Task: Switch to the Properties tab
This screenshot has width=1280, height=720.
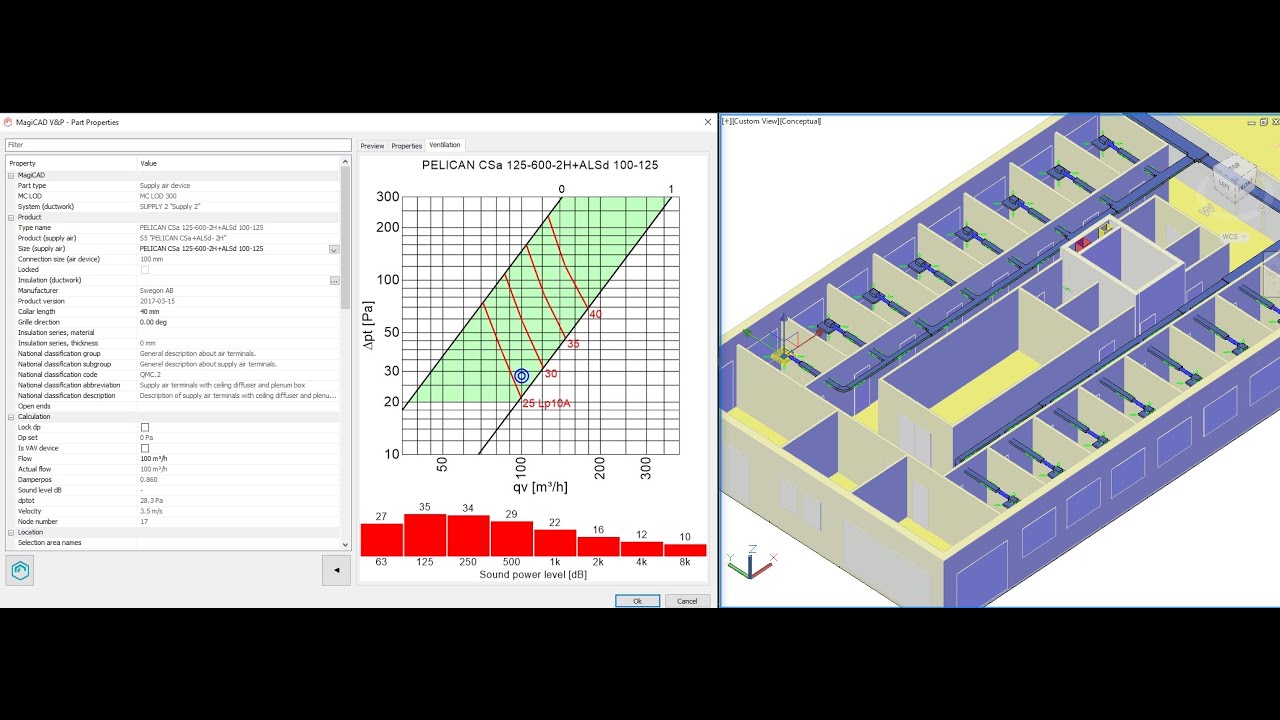Action: click(406, 146)
